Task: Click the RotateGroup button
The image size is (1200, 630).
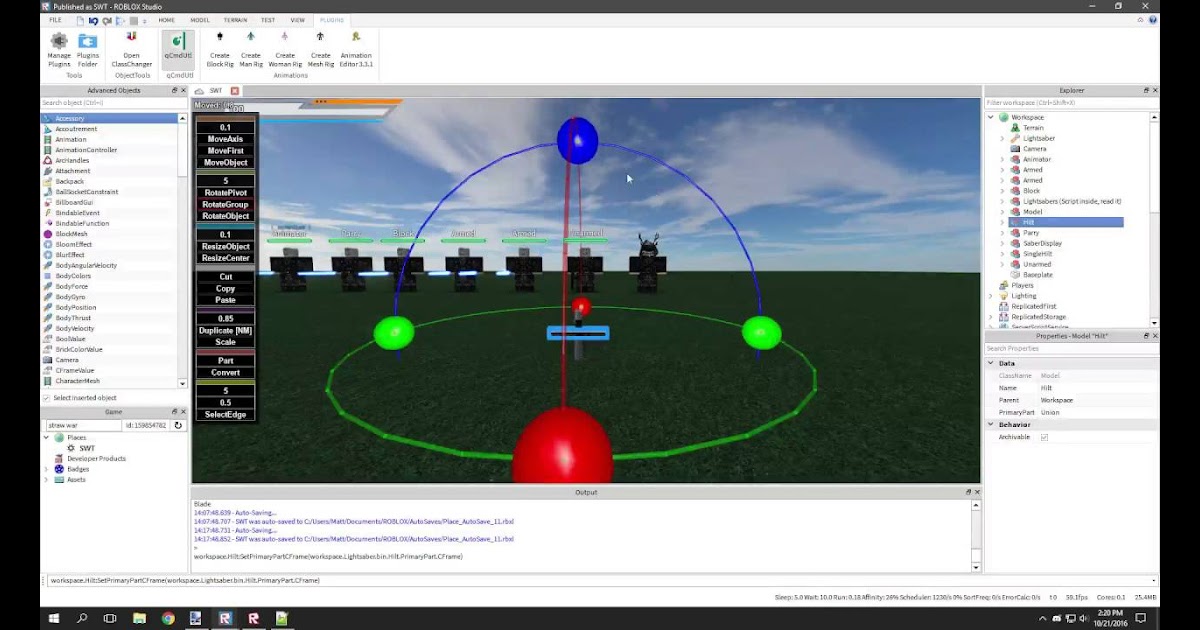Action: pyautogui.click(x=225, y=204)
